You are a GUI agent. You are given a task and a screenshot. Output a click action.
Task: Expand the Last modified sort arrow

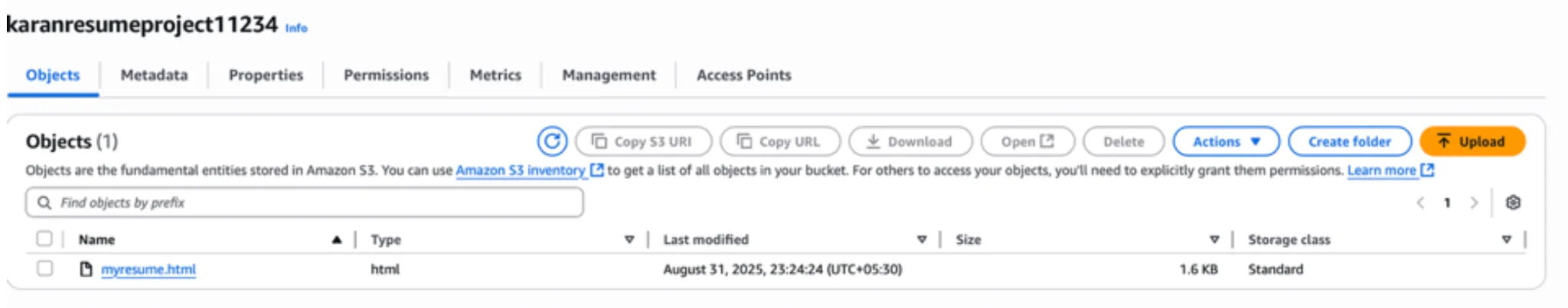(922, 240)
